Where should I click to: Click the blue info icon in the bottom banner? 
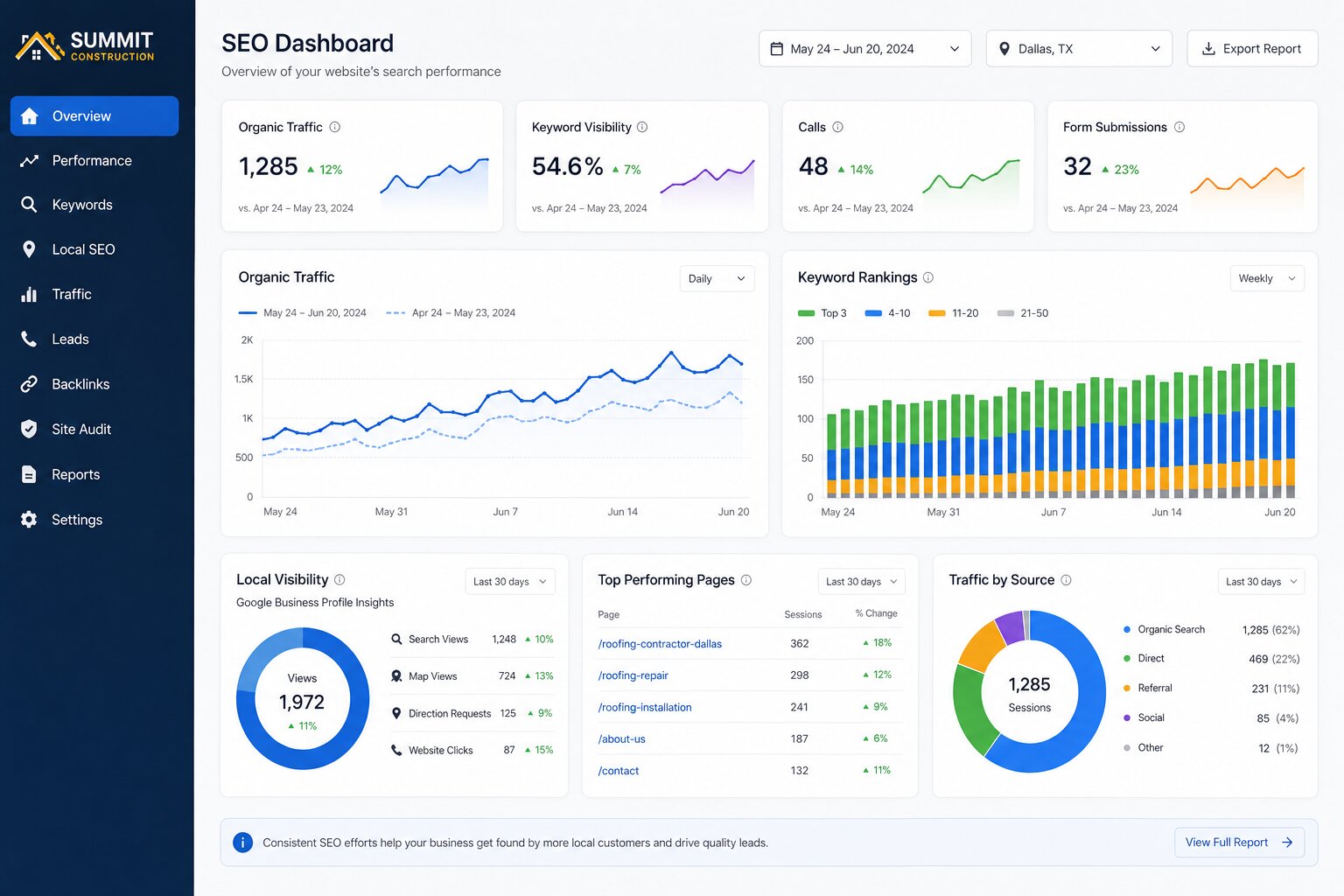coord(242,843)
